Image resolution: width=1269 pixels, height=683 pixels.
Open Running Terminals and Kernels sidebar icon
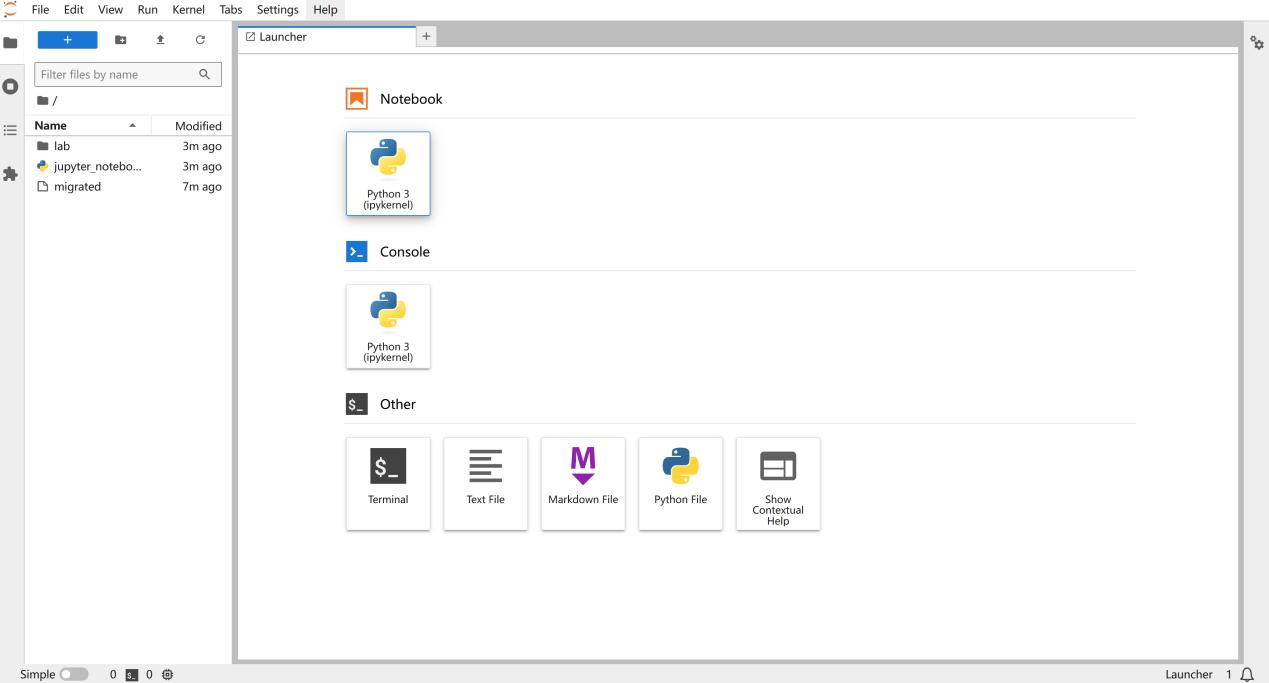[x=11, y=86]
